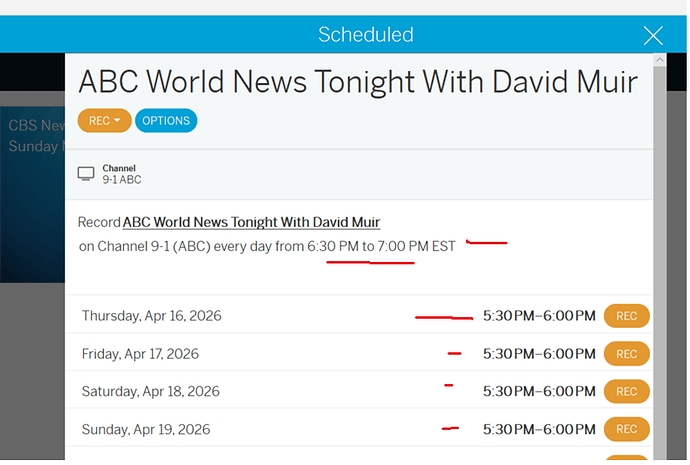The width and height of the screenshot is (690, 465).
Task: Close the Scheduled dialog with X
Action: pos(653,35)
